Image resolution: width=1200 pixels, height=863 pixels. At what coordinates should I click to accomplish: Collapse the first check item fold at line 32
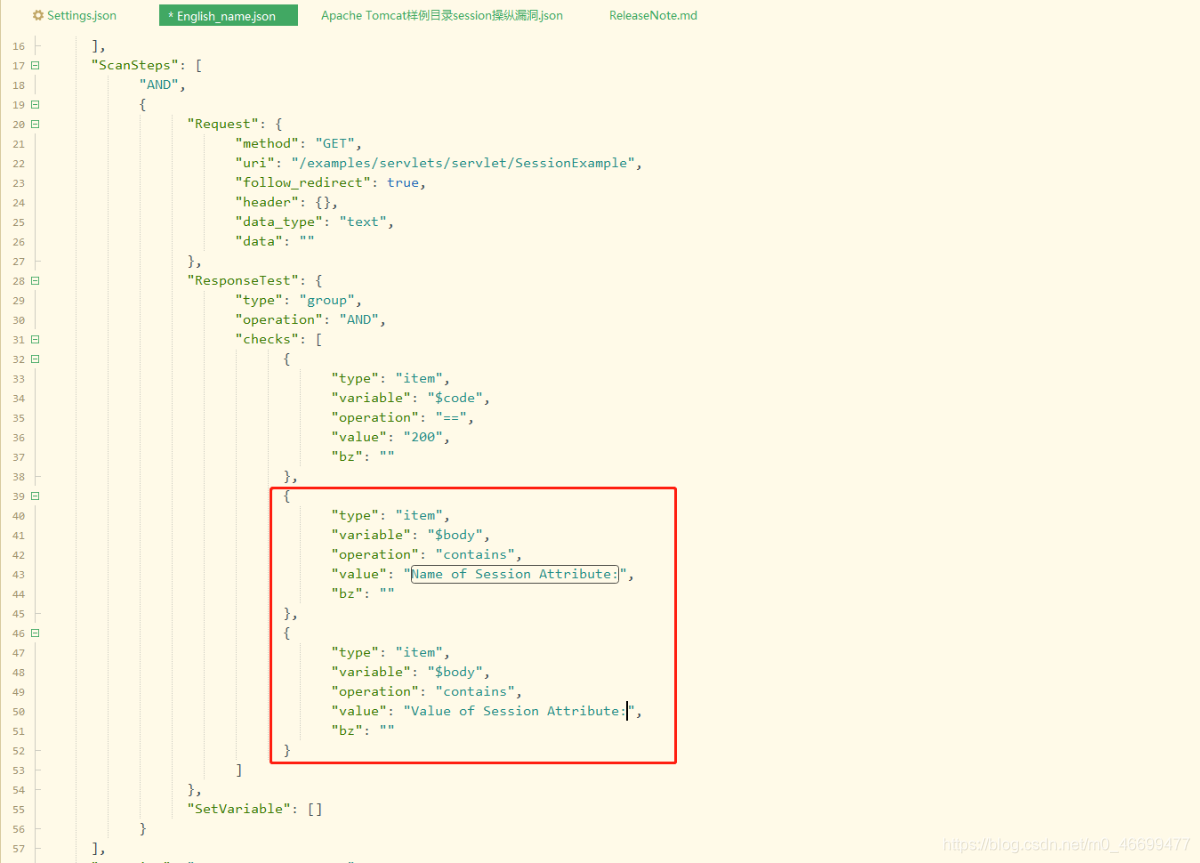[36, 359]
